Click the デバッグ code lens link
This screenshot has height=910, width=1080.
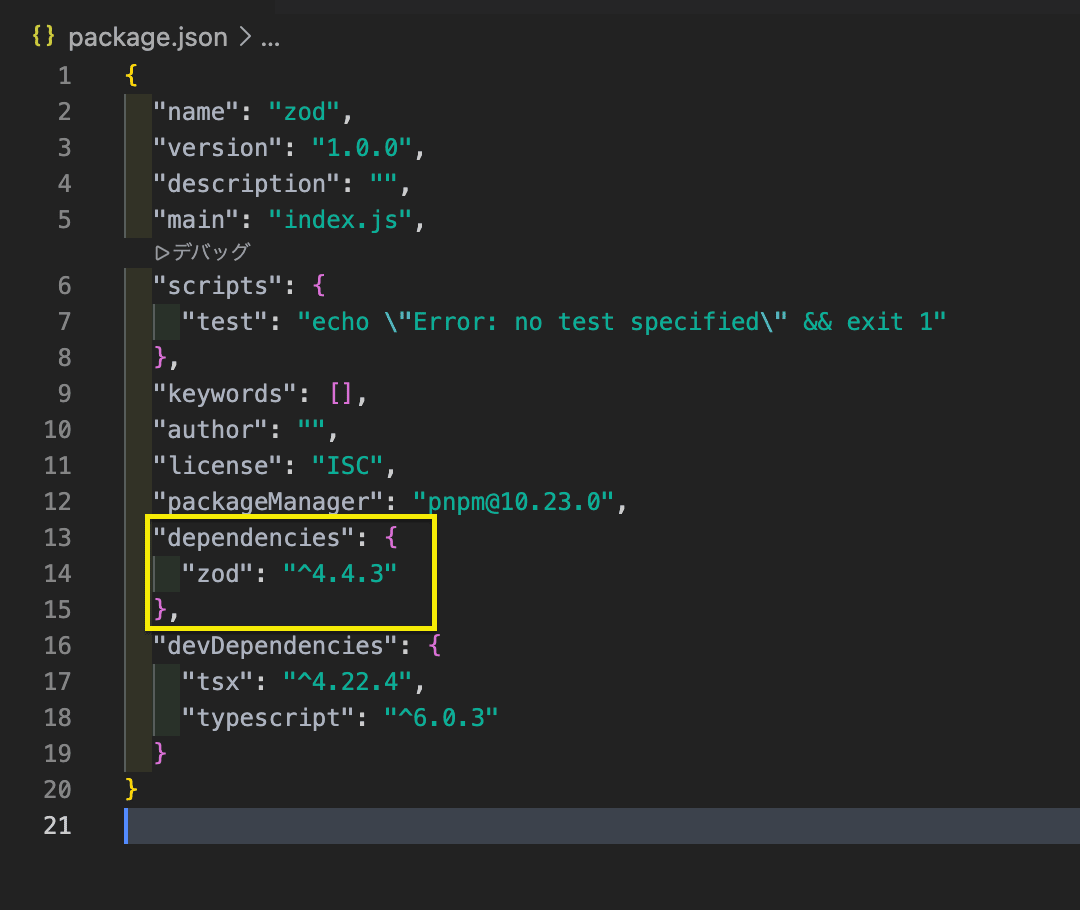[x=211, y=252]
